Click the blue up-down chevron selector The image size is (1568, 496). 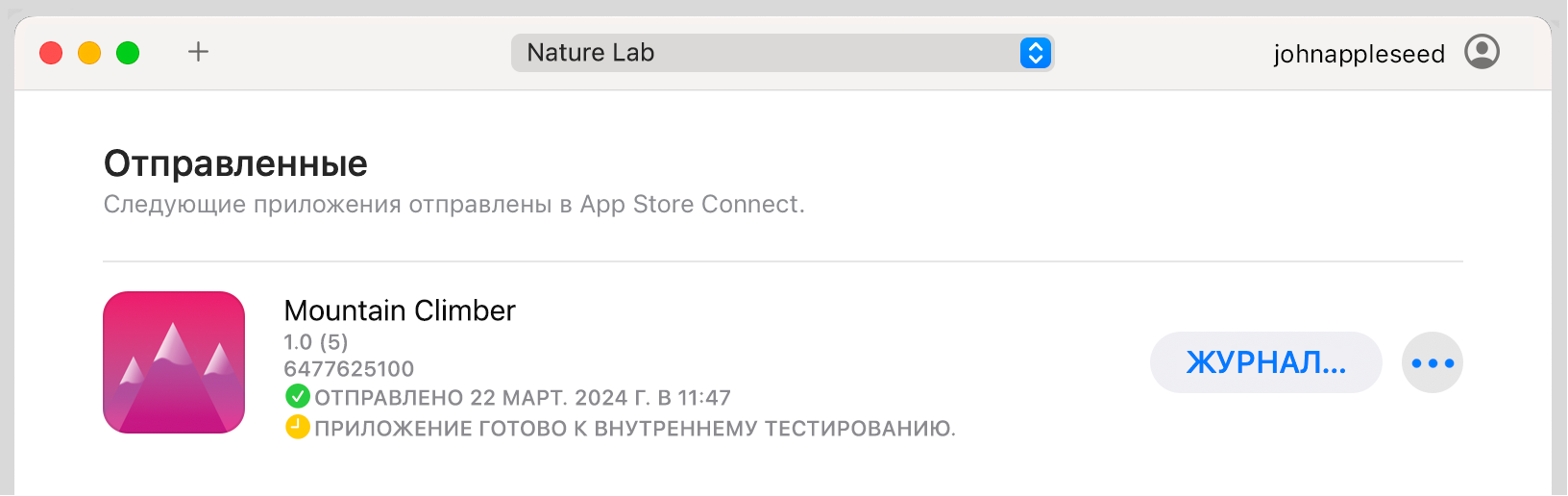(x=1035, y=53)
